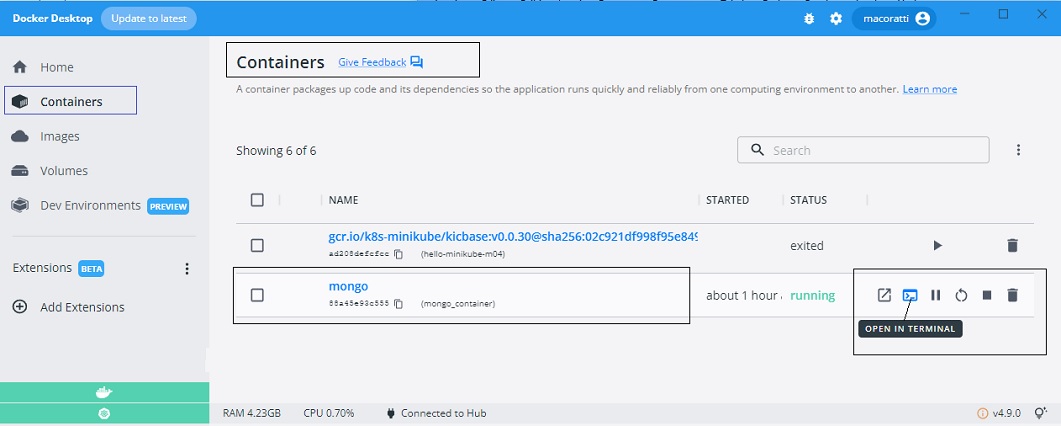Start the exited kicbase container
The width and height of the screenshot is (1061, 426).
pos(937,245)
